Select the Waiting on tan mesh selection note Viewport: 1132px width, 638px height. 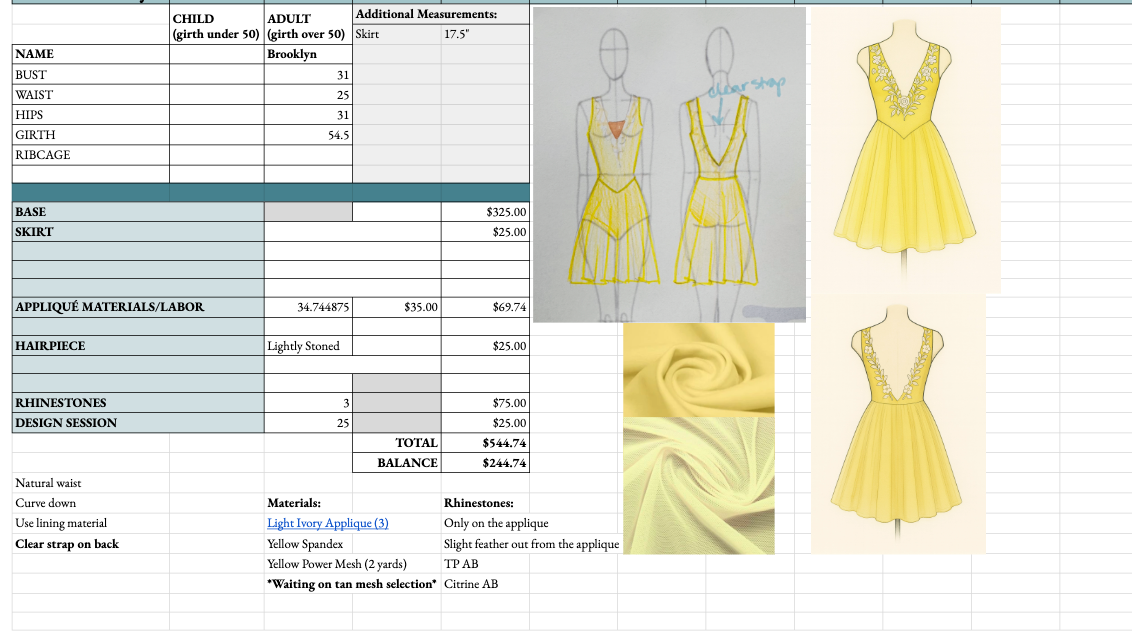coord(352,583)
